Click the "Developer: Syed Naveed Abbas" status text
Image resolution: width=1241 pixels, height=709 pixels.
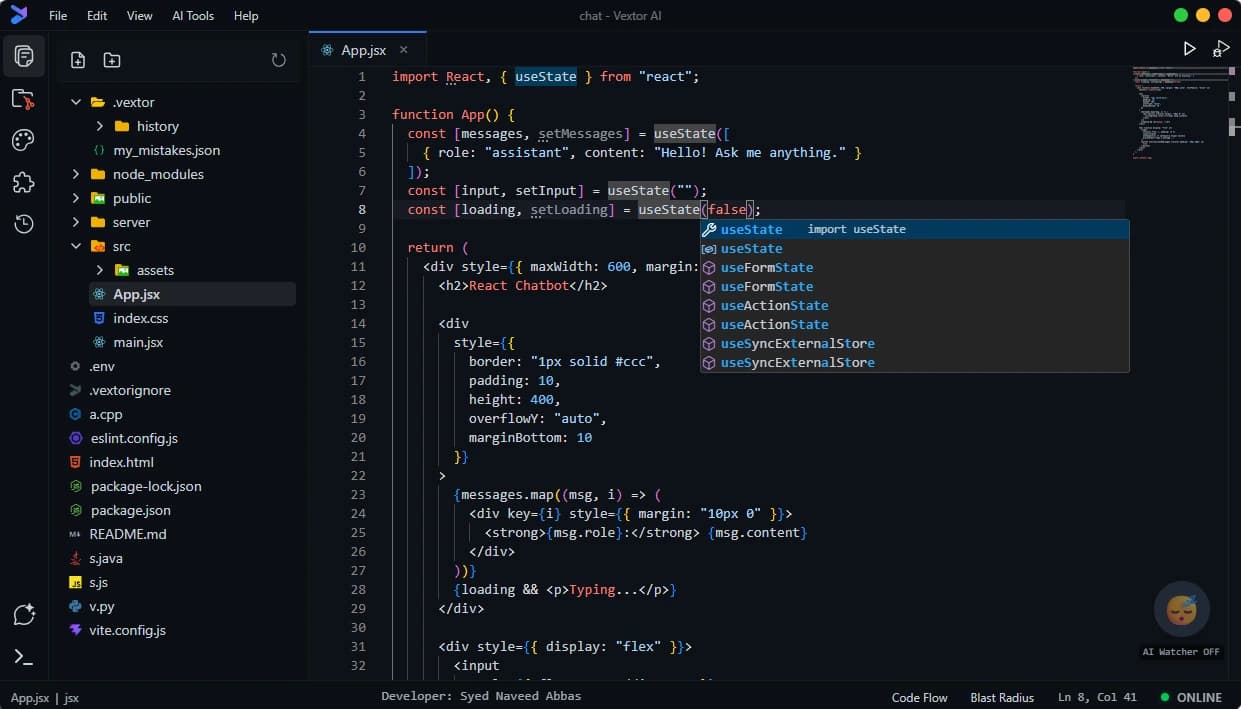(x=481, y=696)
